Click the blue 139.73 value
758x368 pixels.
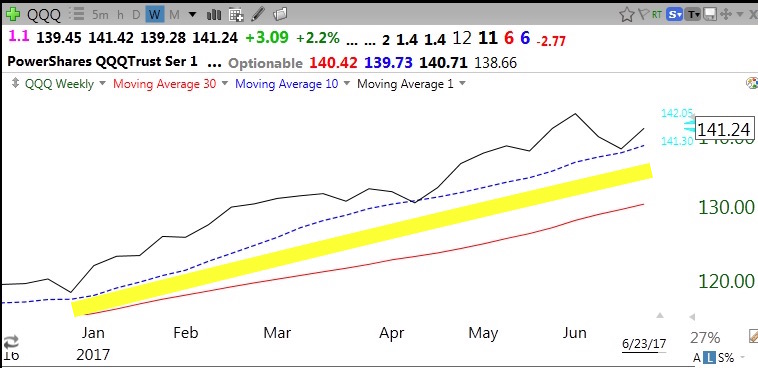point(388,62)
